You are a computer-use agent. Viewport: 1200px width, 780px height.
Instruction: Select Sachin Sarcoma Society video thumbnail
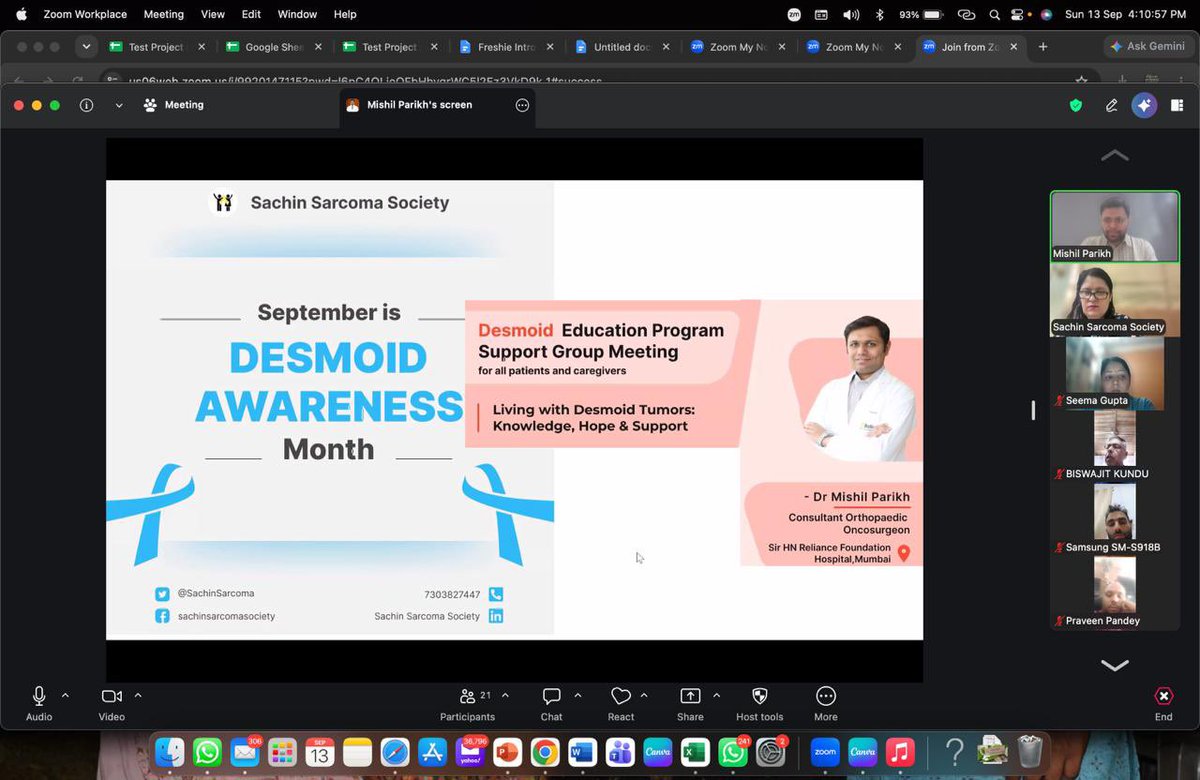[1115, 300]
